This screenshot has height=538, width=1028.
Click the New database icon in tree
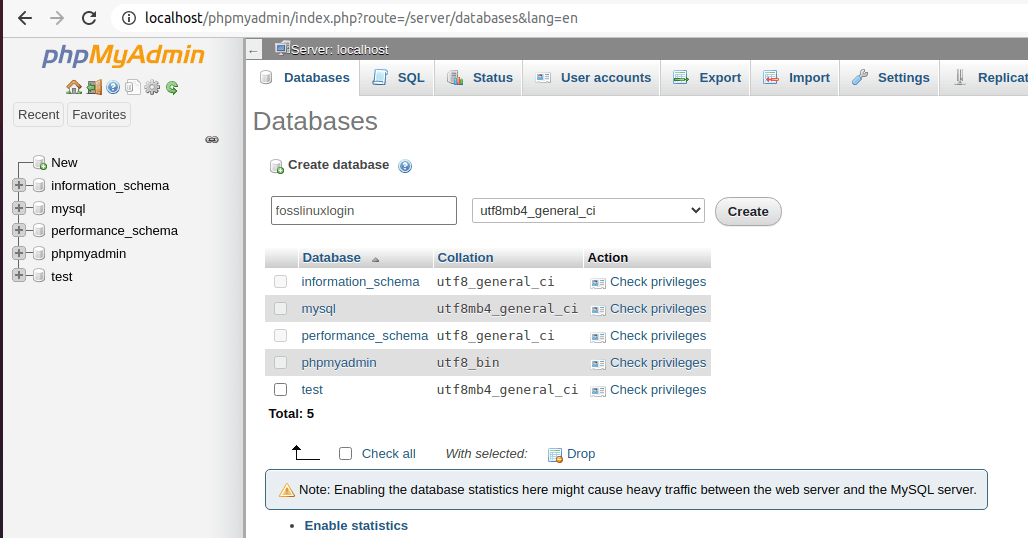(x=40, y=163)
